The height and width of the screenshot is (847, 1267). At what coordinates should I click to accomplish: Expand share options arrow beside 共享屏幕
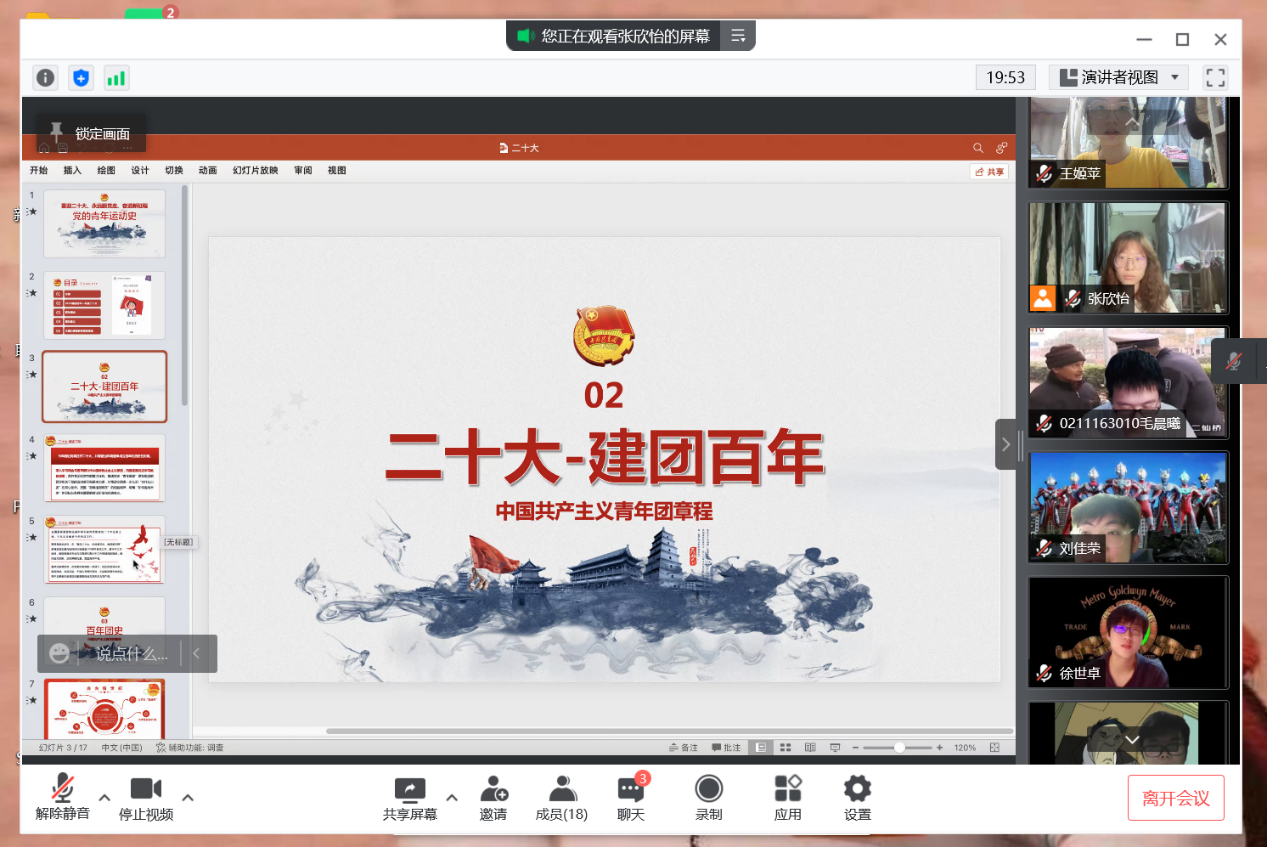point(452,798)
